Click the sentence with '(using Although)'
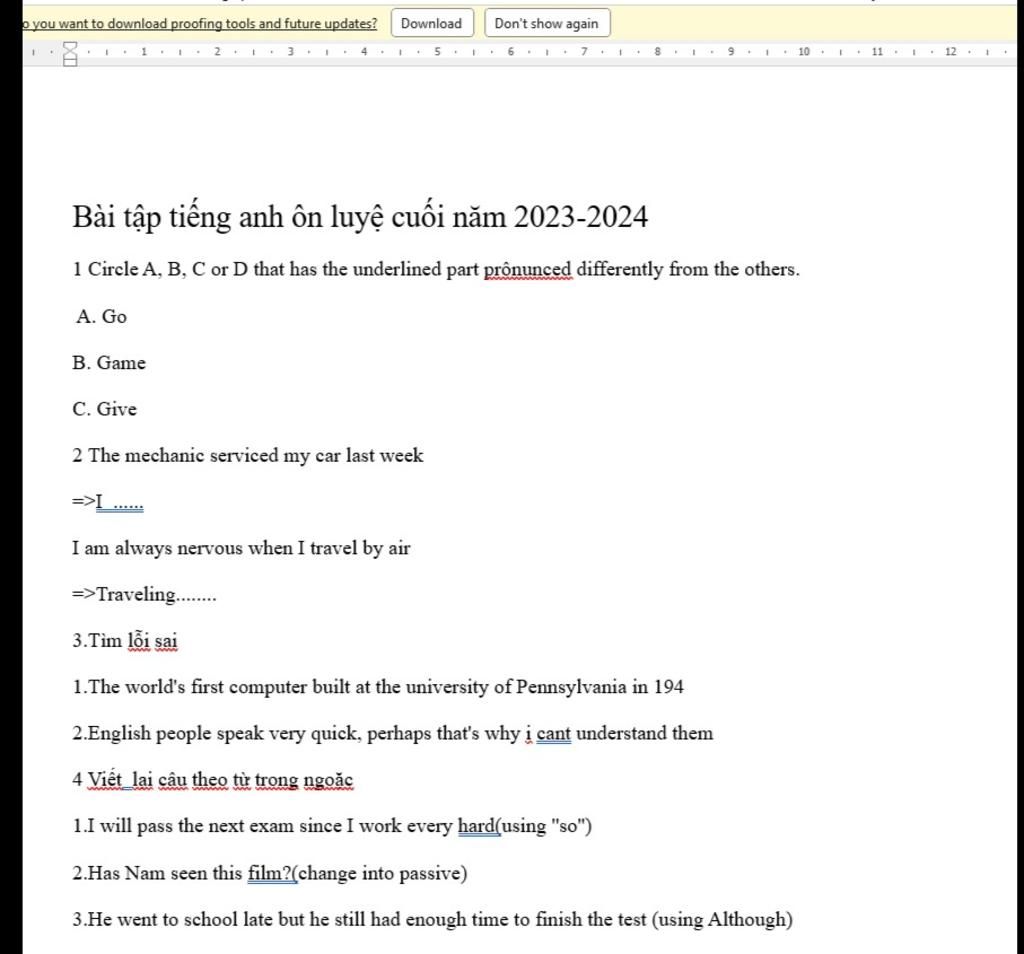The image size is (1024, 954). pos(432,920)
